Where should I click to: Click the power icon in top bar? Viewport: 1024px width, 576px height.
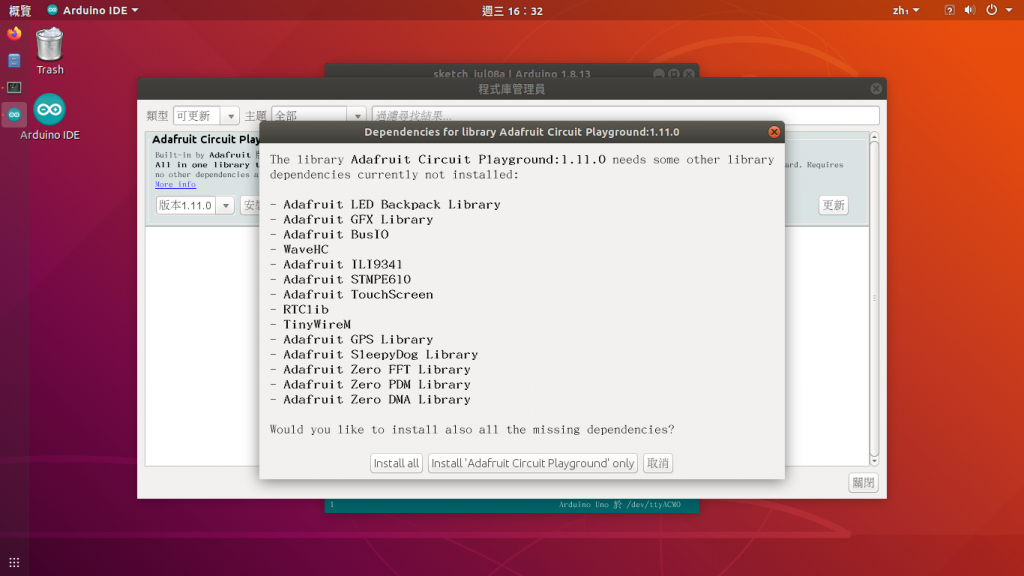click(991, 10)
